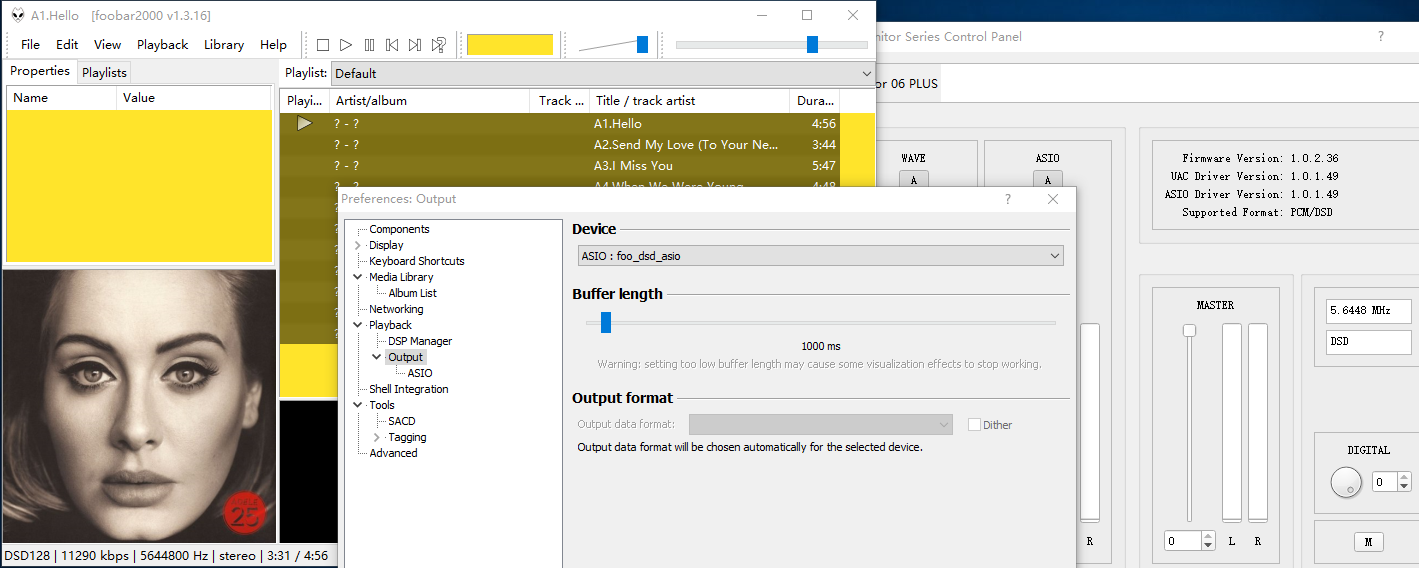Click the Random playback icon
Viewport: 1419px width, 568px height.
tap(438, 45)
